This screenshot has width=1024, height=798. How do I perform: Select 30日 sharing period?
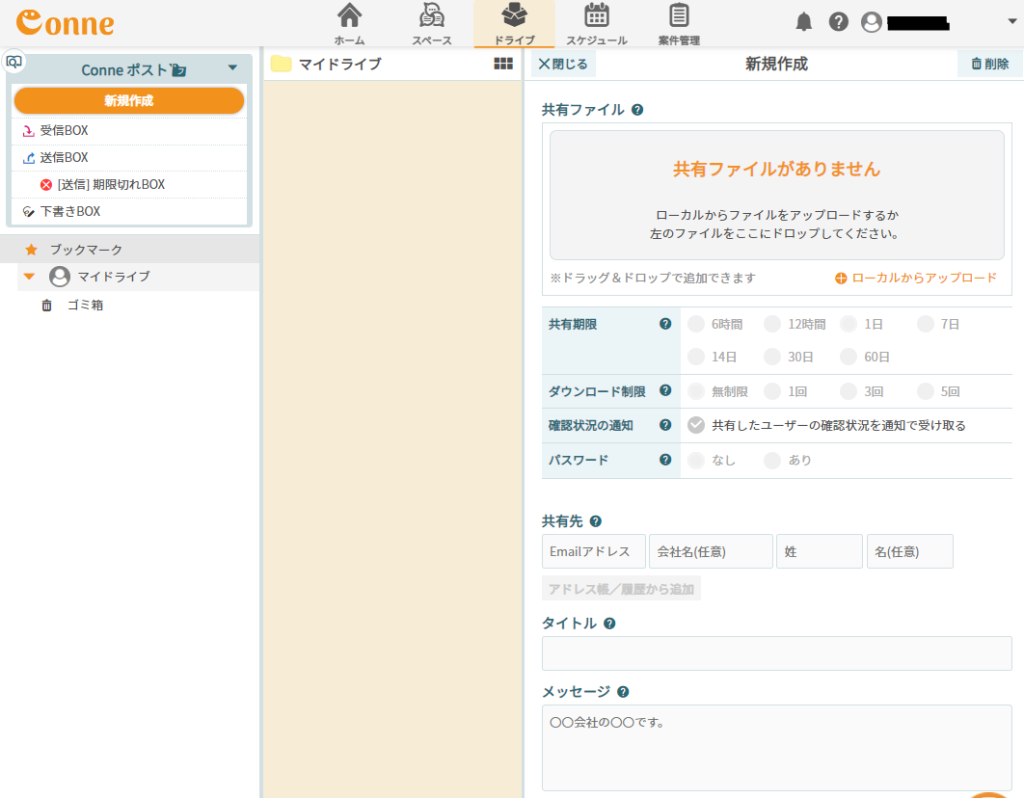click(x=773, y=357)
